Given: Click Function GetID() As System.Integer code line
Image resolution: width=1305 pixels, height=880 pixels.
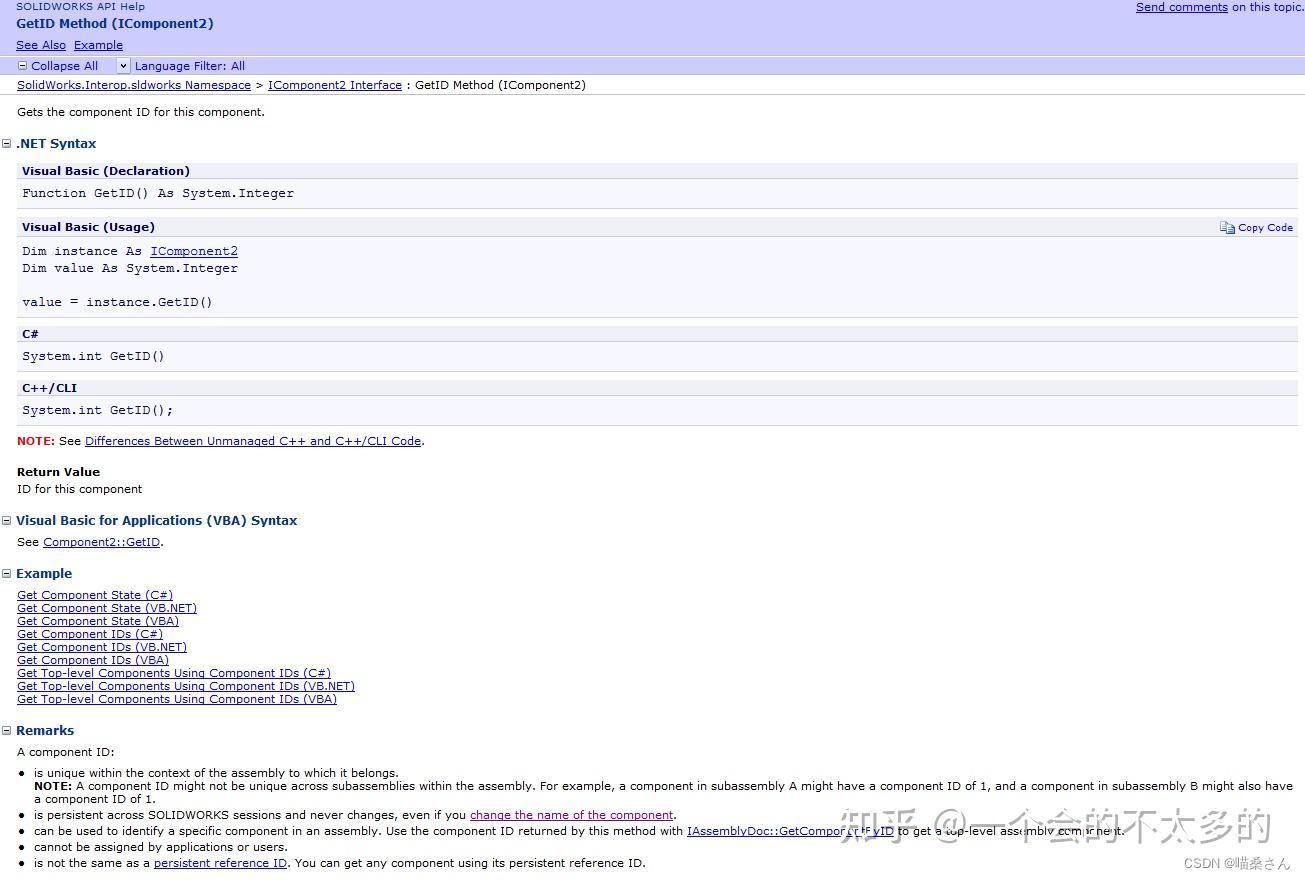Looking at the screenshot, I should 158,193.
